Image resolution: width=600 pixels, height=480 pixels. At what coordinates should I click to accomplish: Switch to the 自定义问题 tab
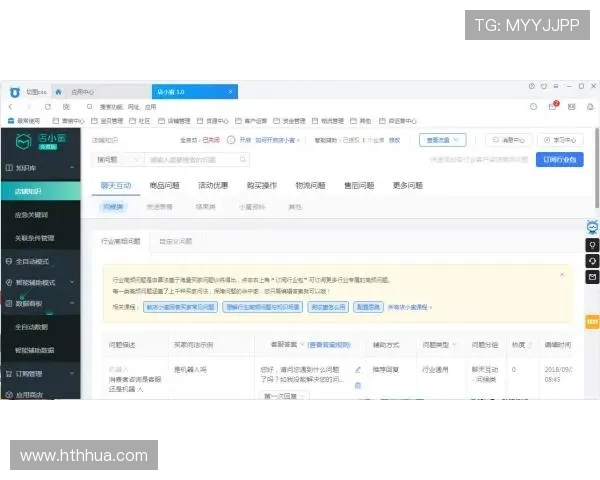(x=176, y=241)
